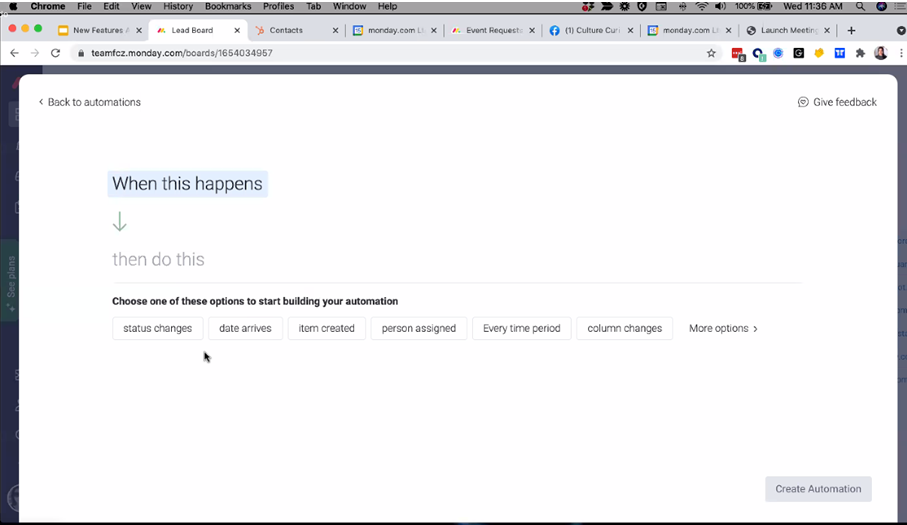Screen dimensions: 907x525
Task: Open a new browser tab with plus icon
Action: (851, 30)
